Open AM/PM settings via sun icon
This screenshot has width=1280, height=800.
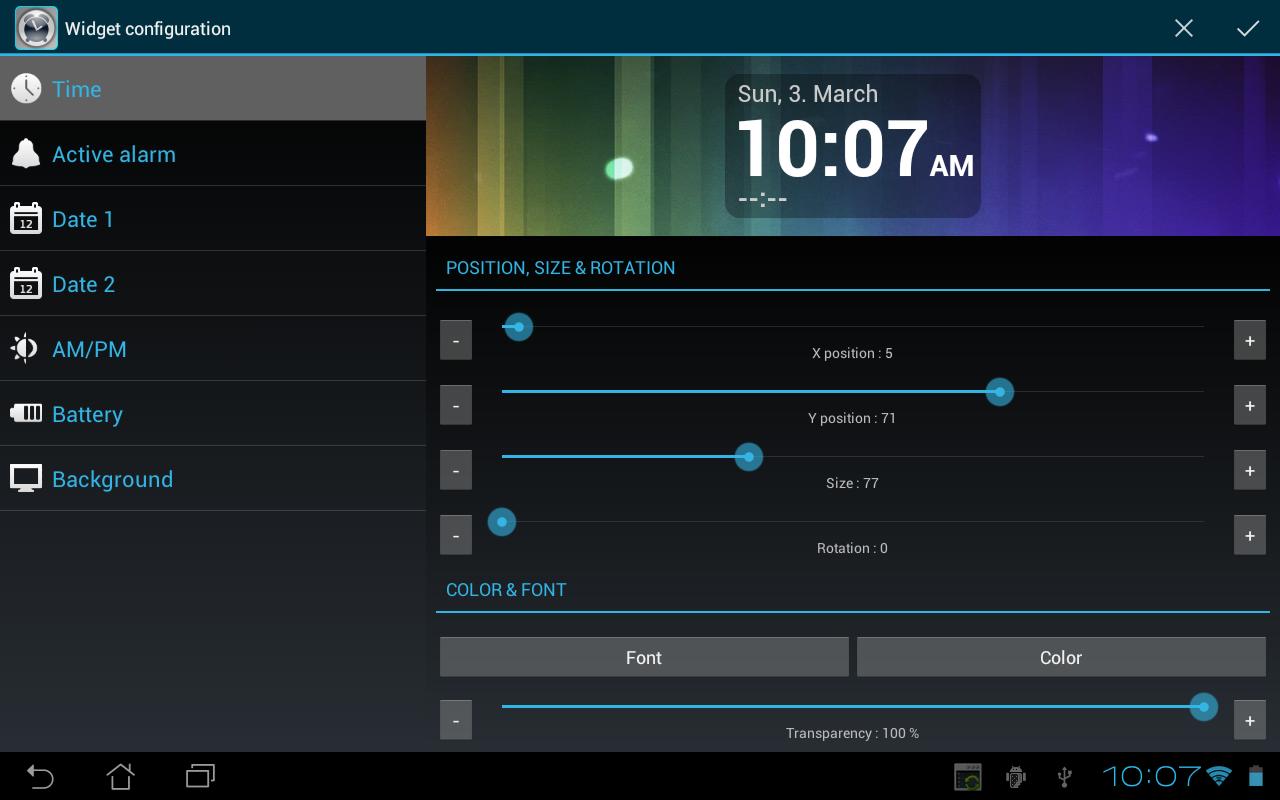26,349
